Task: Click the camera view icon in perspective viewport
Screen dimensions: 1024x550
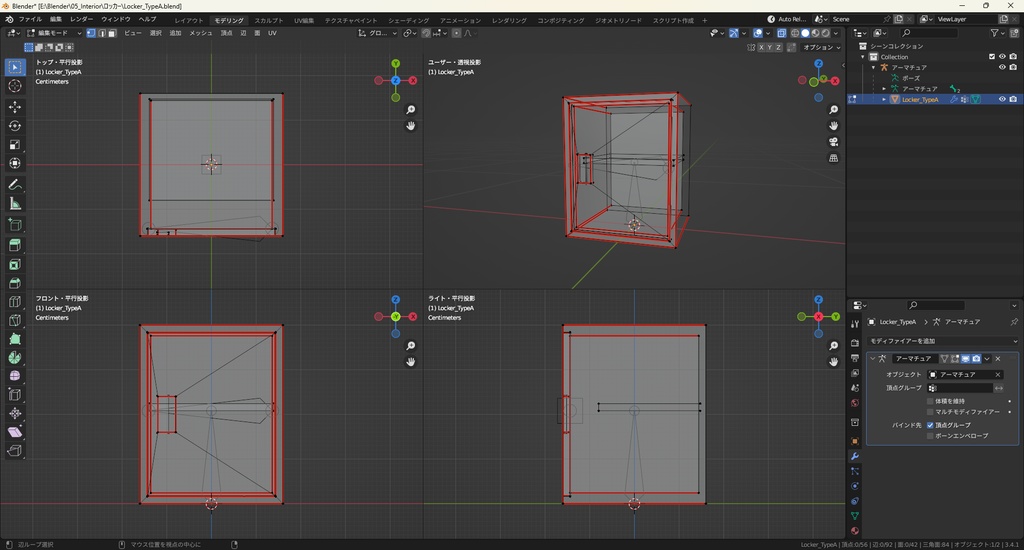Action: pos(833,142)
